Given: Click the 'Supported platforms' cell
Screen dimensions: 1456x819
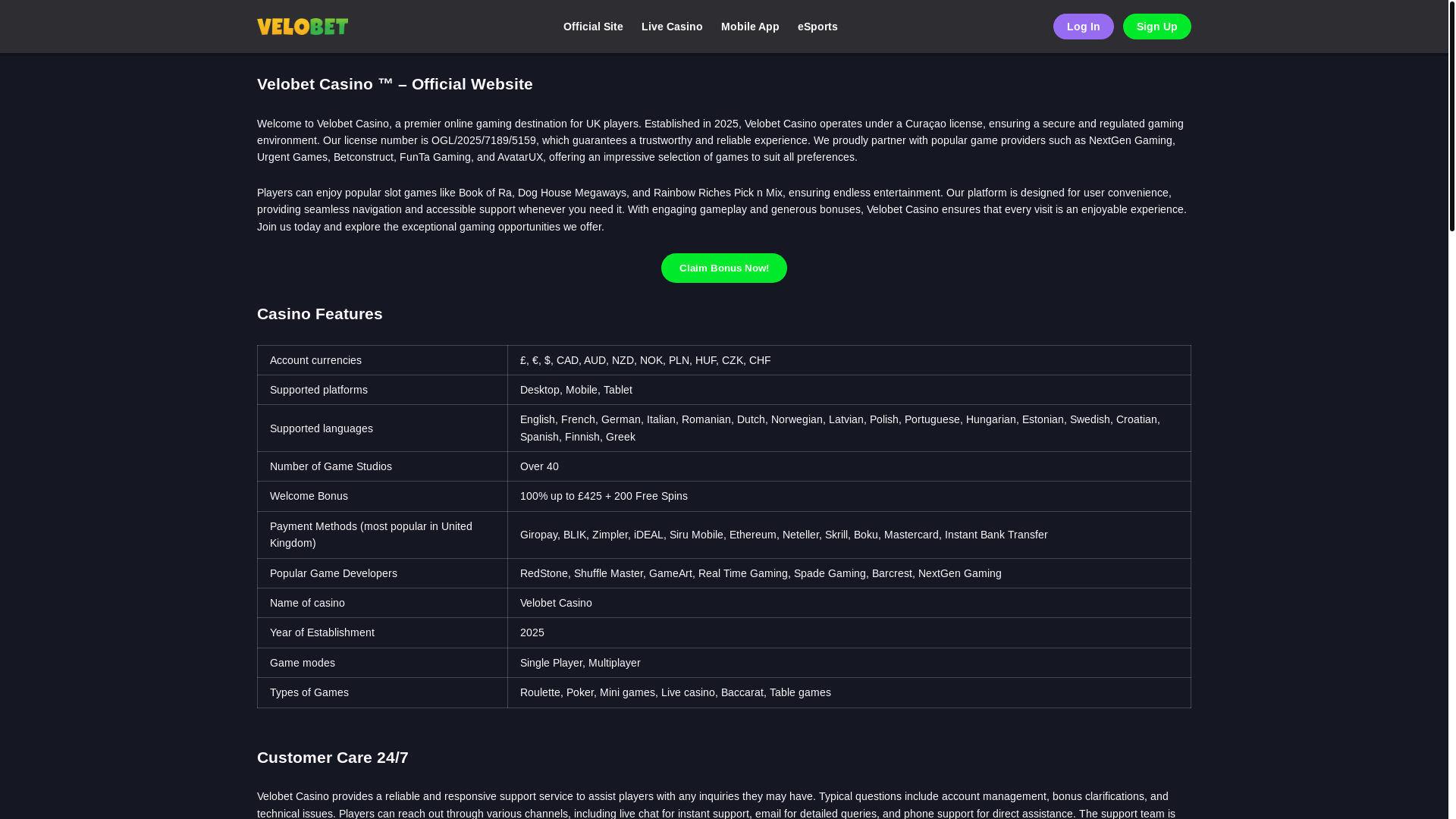Looking at the screenshot, I should [x=382, y=390].
